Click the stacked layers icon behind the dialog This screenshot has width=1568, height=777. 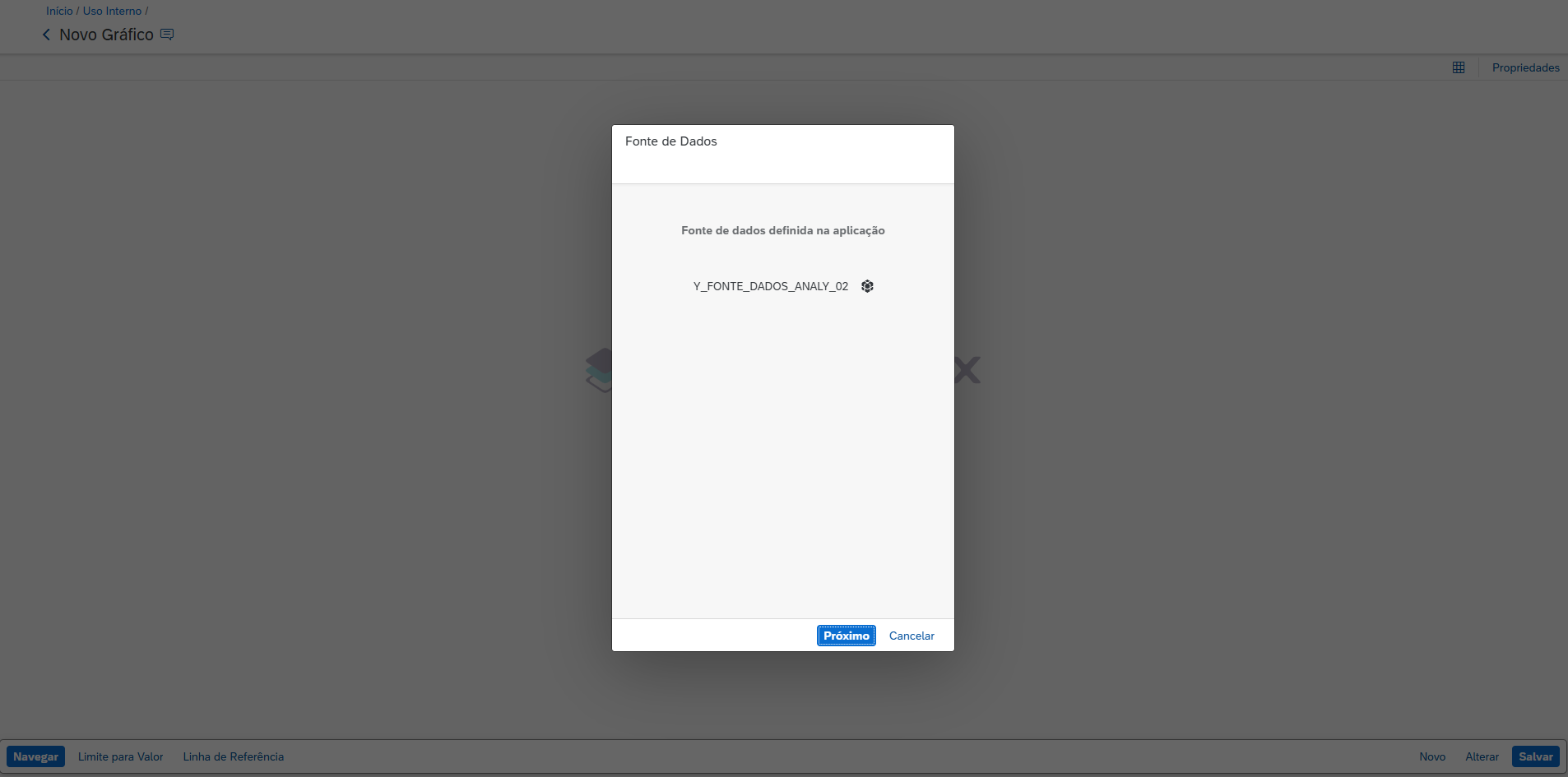coord(599,370)
